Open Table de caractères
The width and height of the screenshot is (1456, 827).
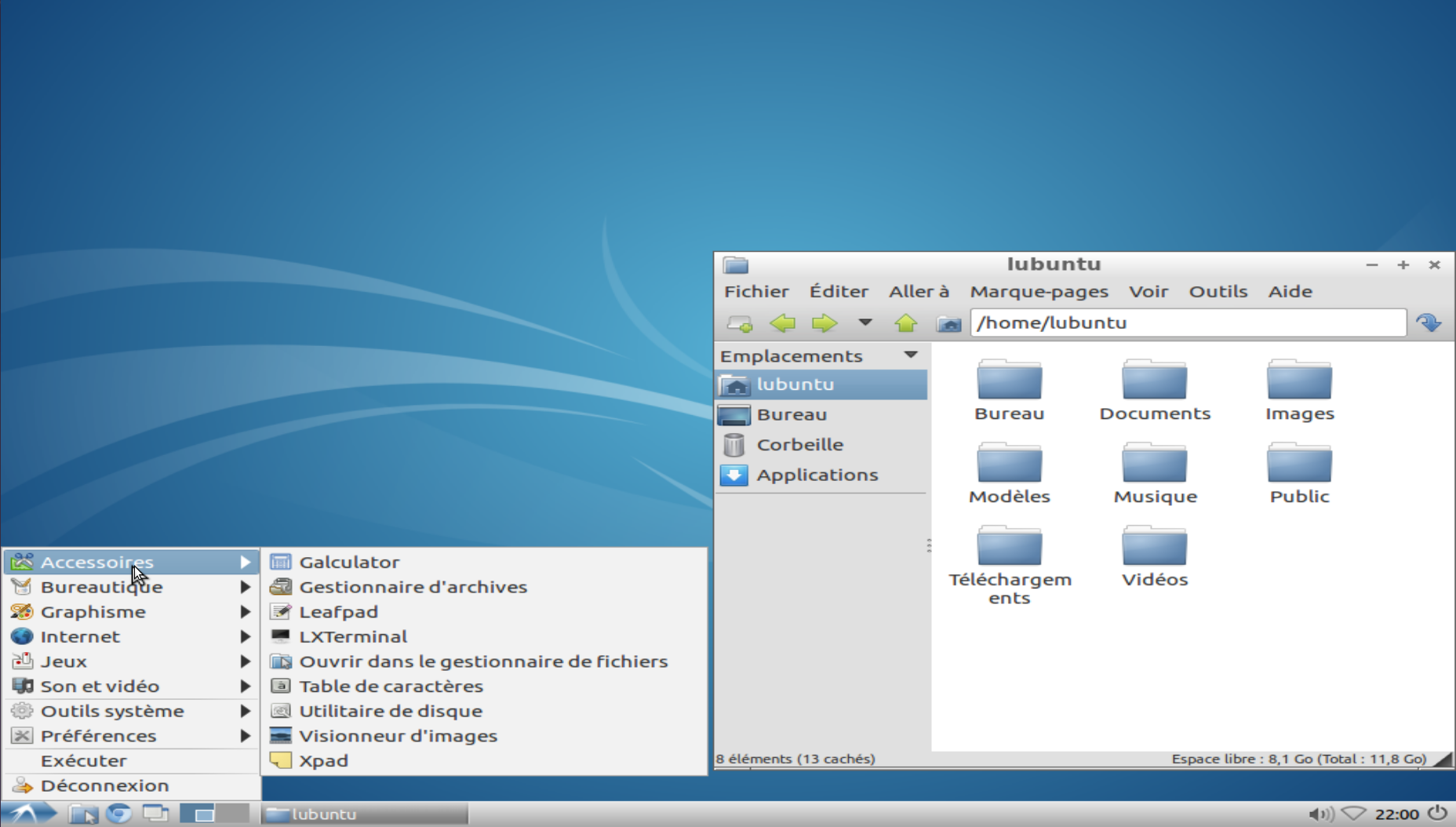coord(484,687)
